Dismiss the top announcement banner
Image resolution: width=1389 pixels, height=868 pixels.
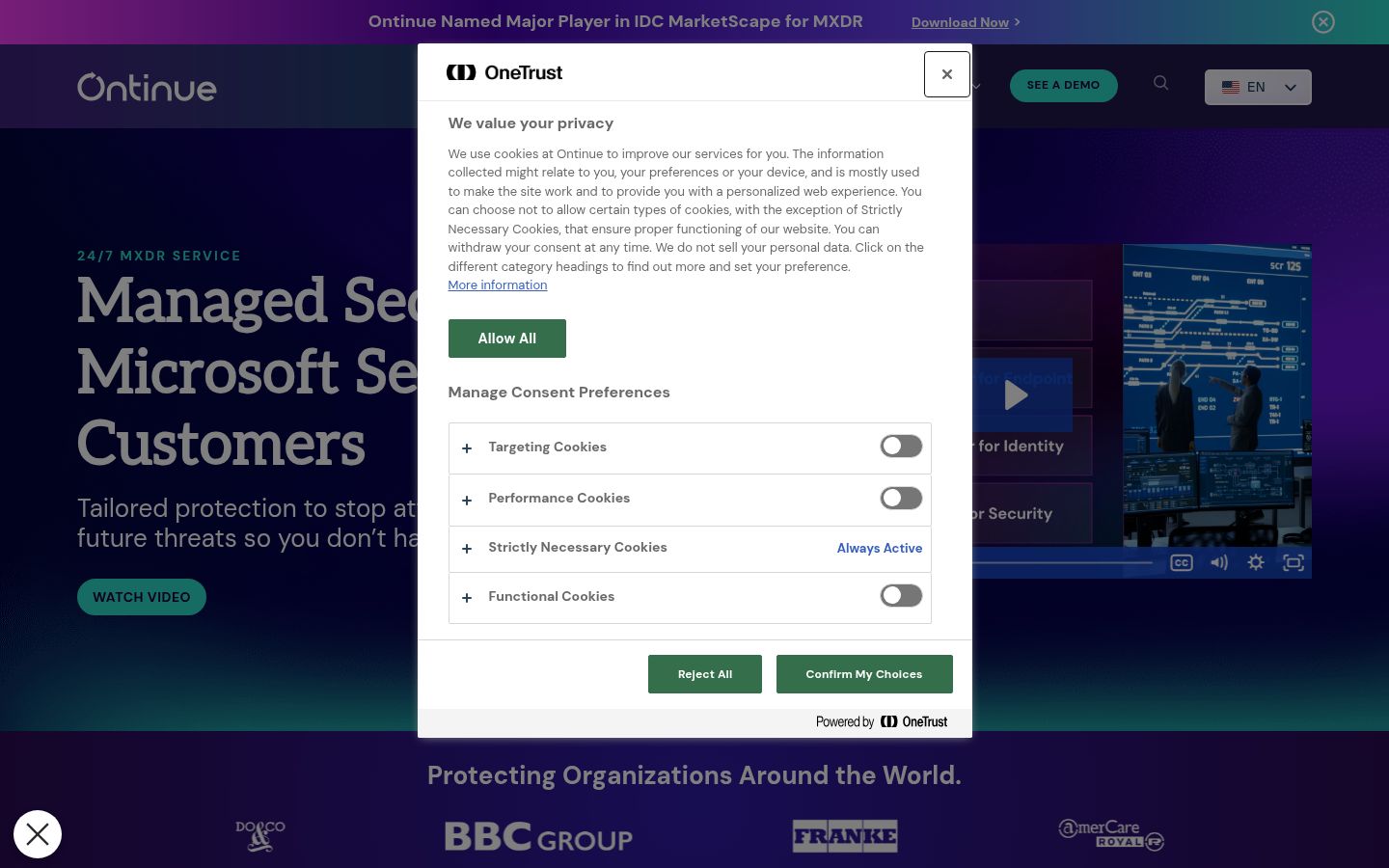[1323, 22]
